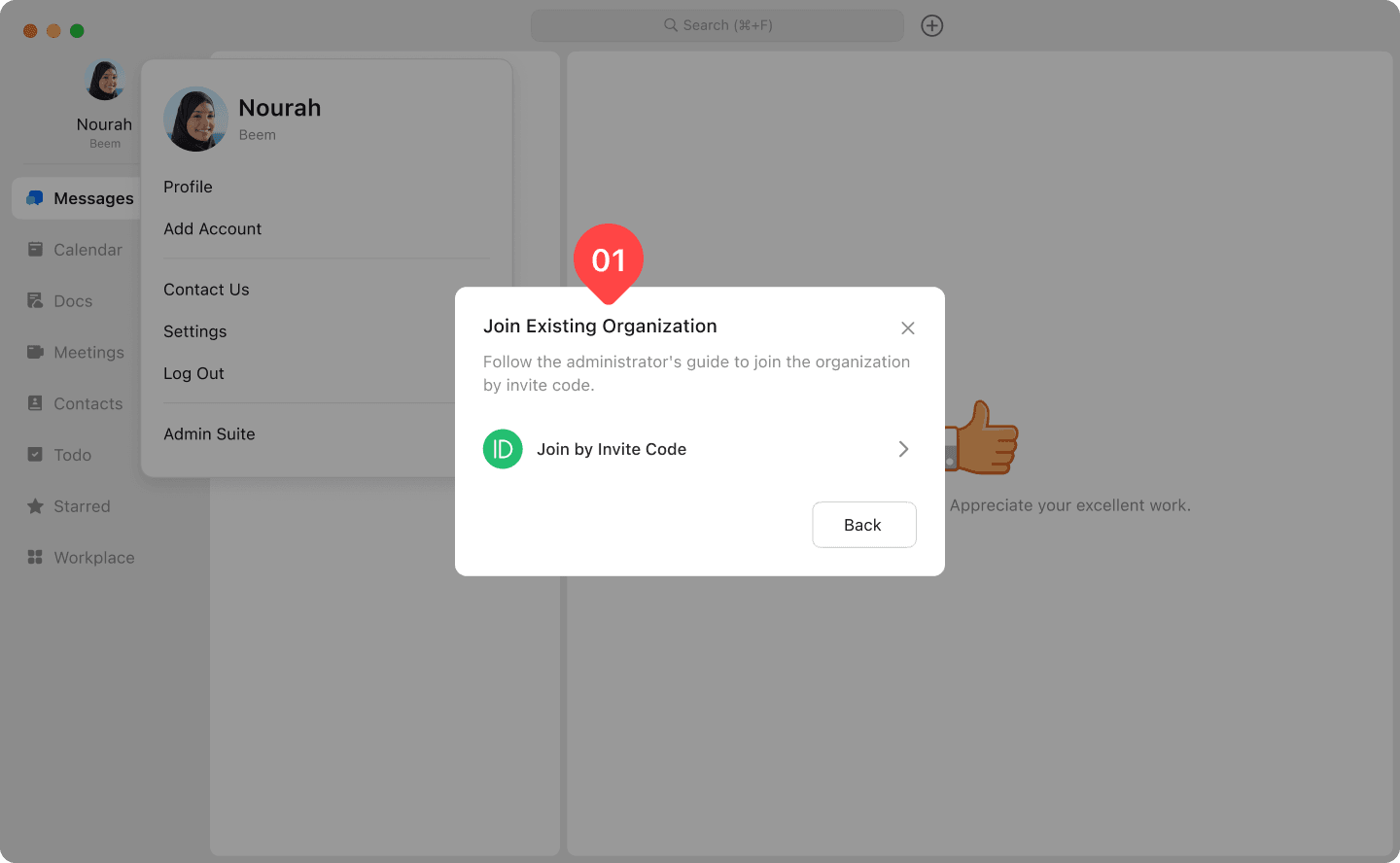Close the Join Existing Organization dialog
1400x863 pixels.
tap(907, 328)
